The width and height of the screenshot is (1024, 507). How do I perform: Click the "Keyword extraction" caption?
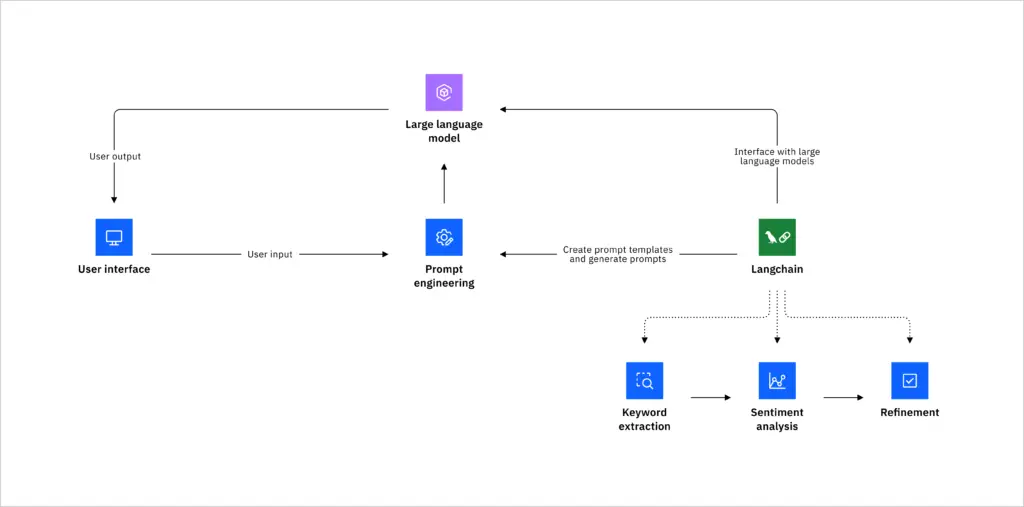(x=645, y=419)
